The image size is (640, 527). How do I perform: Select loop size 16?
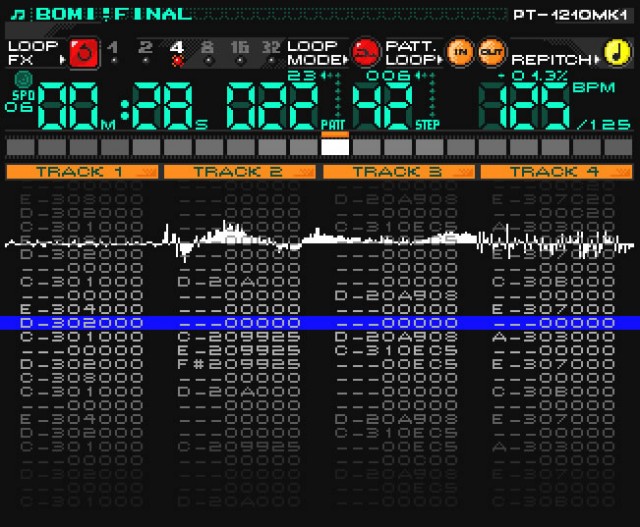(x=240, y=47)
